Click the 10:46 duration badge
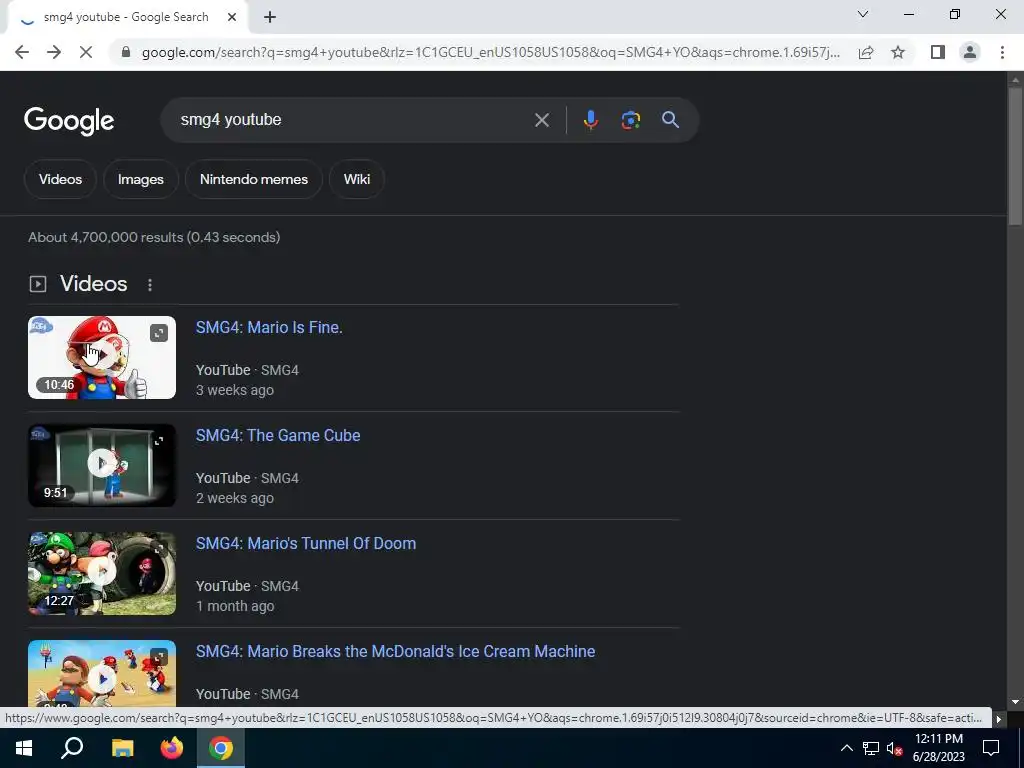1024x768 pixels. tap(59, 385)
